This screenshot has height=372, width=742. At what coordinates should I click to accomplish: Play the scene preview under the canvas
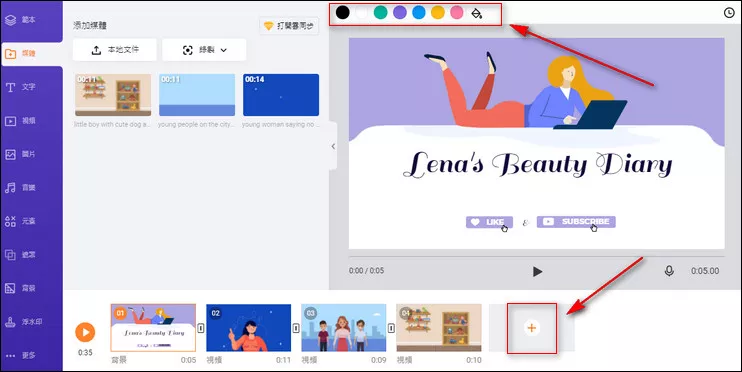tap(537, 271)
